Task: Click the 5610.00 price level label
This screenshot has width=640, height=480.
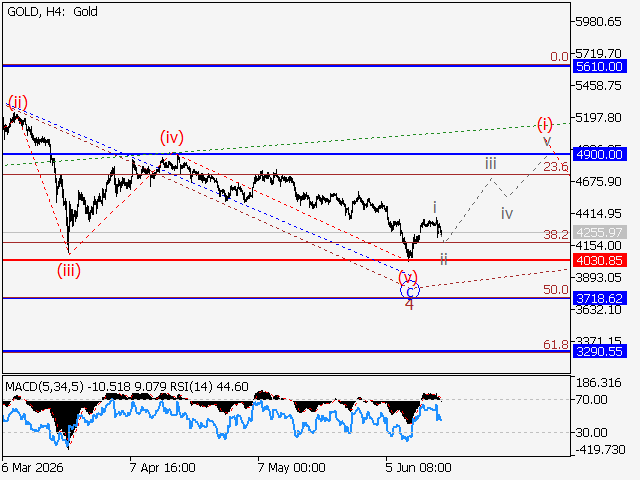Action: pyautogui.click(x=599, y=66)
